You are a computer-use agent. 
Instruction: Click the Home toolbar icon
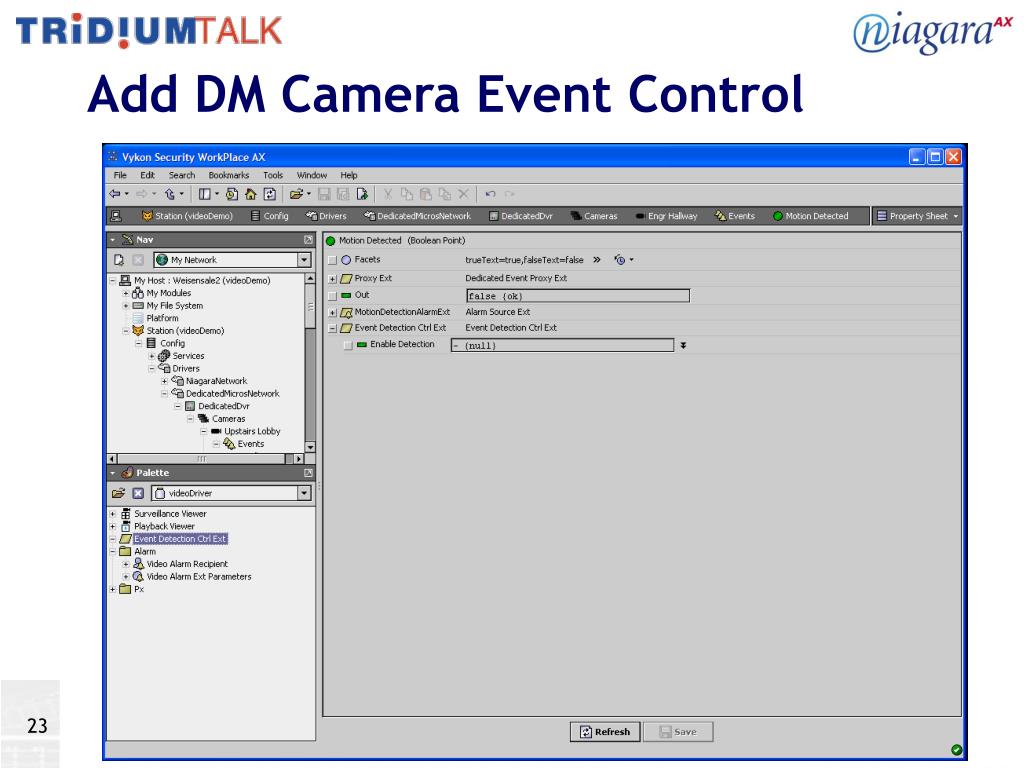click(251, 194)
